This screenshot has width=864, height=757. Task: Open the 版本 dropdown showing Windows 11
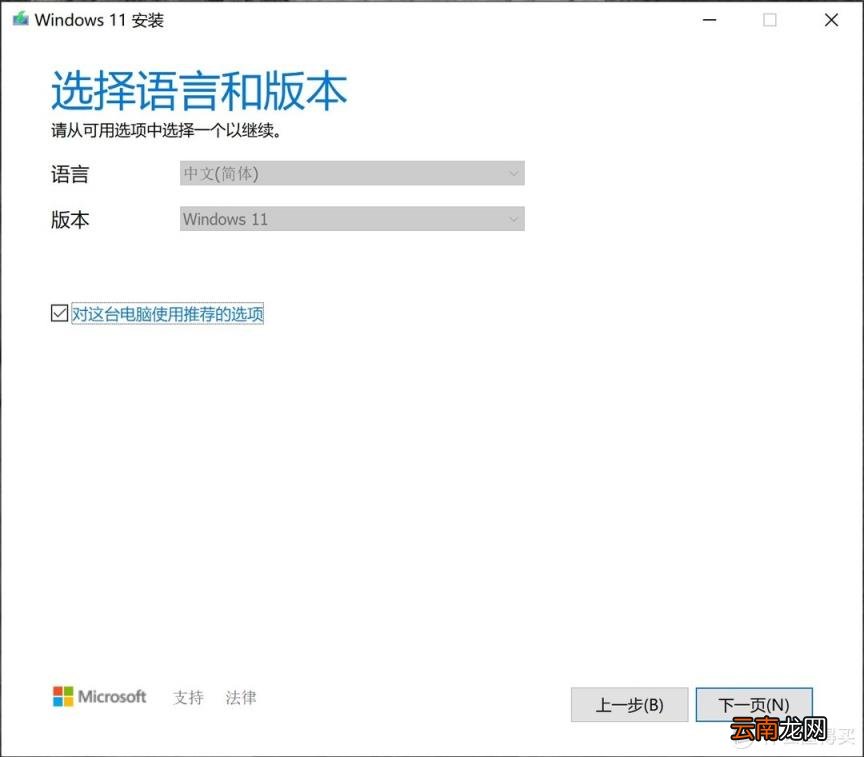coord(352,219)
